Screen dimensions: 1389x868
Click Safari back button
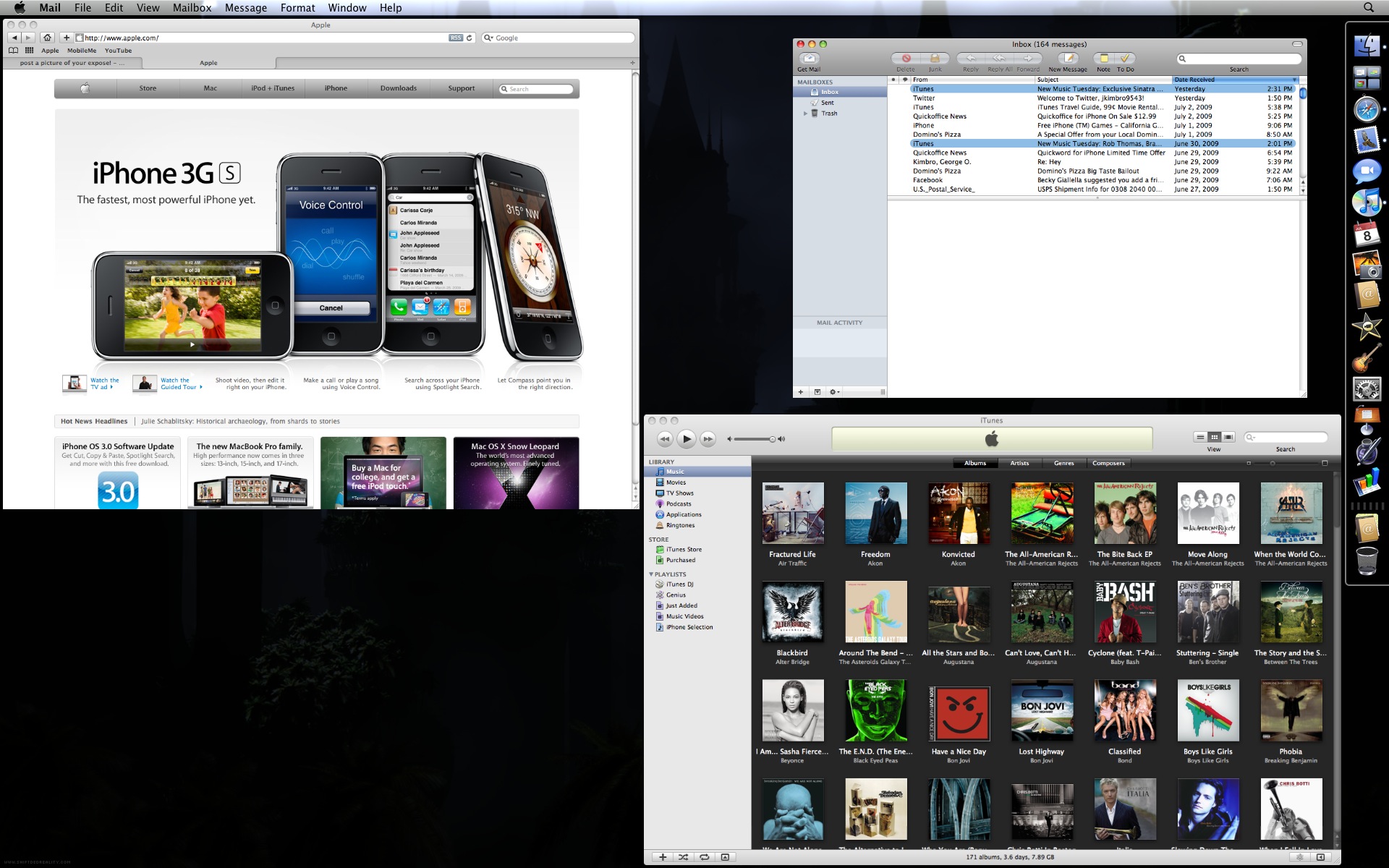click(14, 38)
